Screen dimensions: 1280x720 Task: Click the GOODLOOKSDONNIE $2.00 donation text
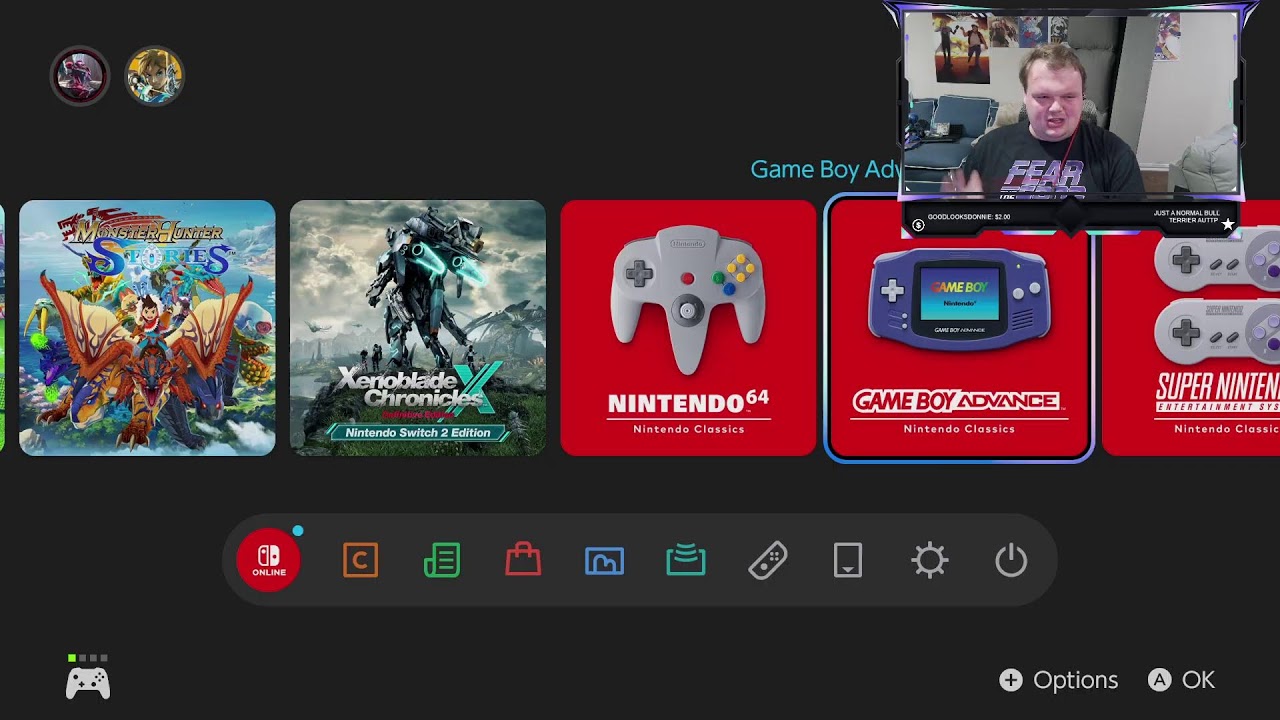click(x=969, y=217)
